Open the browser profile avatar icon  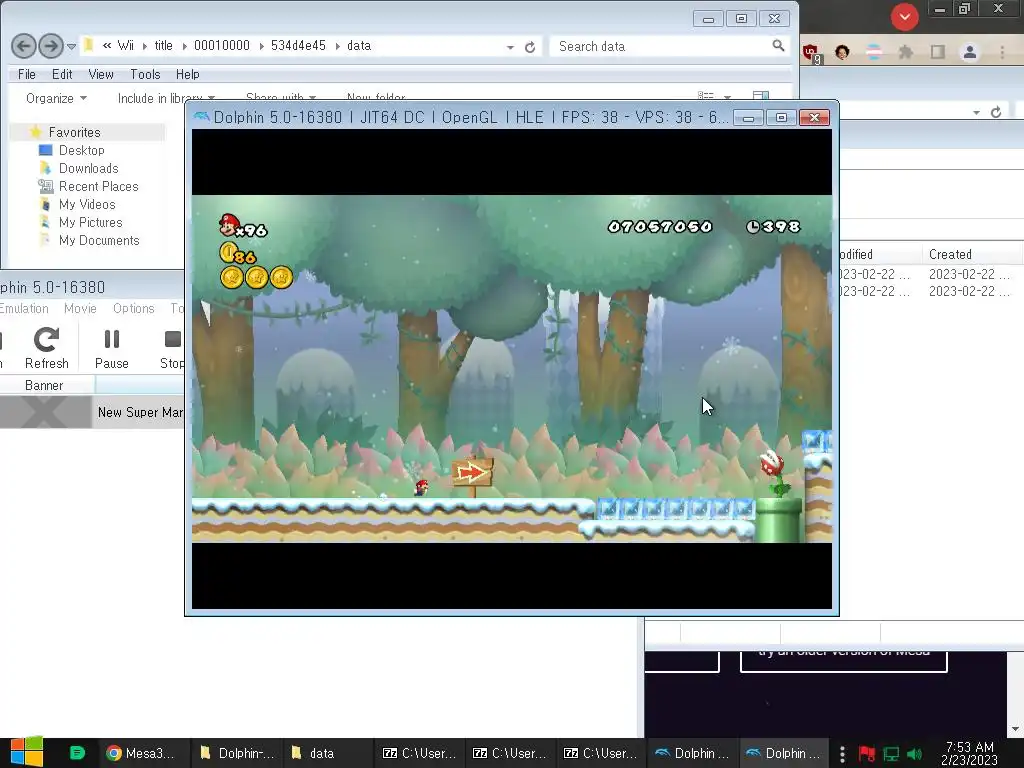970,52
